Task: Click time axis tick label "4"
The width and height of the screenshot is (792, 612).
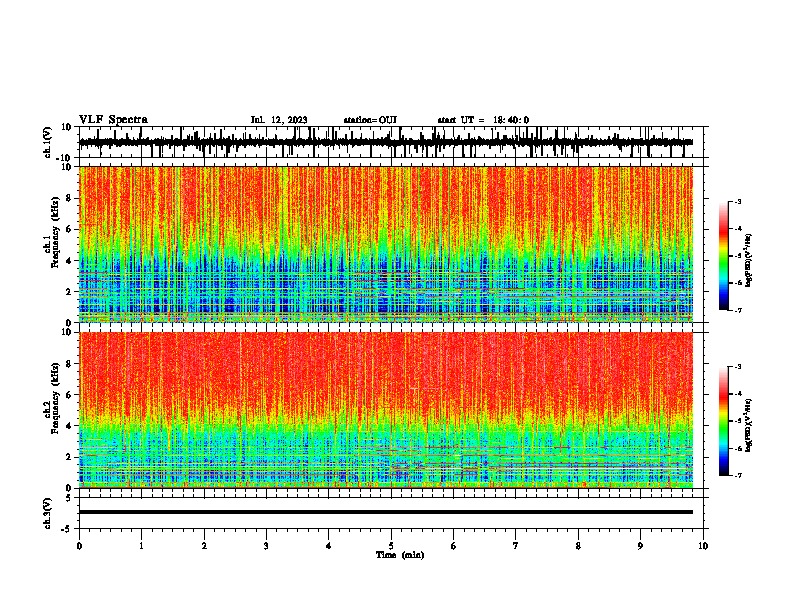Action: (x=329, y=546)
